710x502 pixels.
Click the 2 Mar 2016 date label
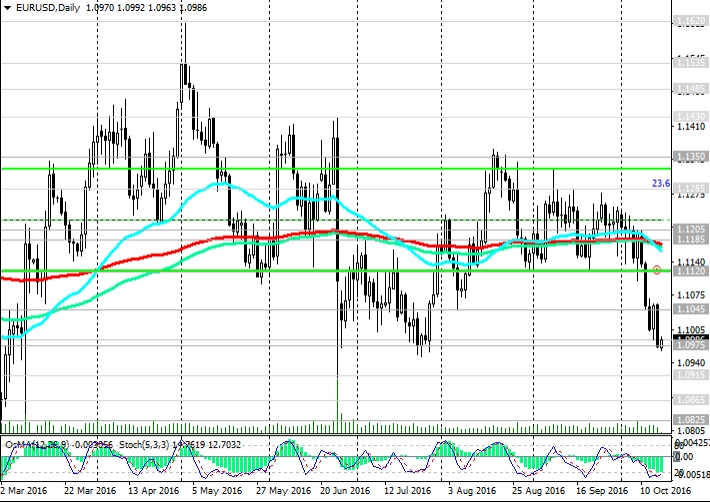[24, 491]
